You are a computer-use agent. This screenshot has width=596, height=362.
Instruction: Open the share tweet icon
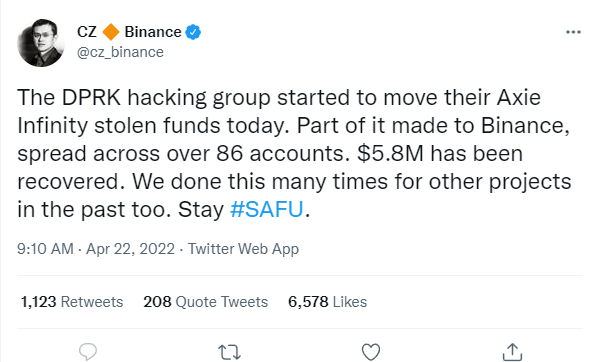coord(512,352)
